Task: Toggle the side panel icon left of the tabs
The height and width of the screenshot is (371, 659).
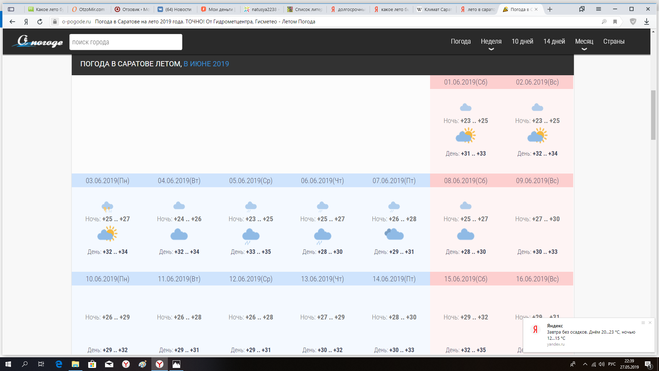Action: coord(11,9)
